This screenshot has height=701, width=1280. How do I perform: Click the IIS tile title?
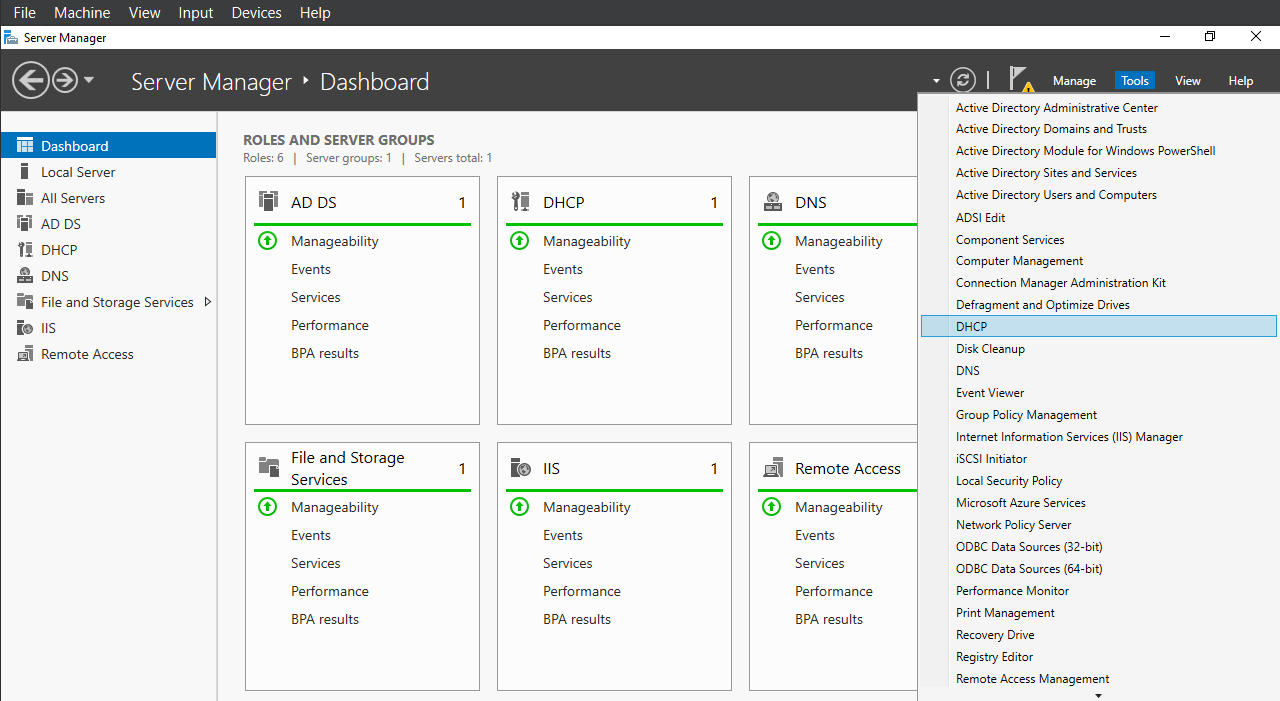coord(552,468)
